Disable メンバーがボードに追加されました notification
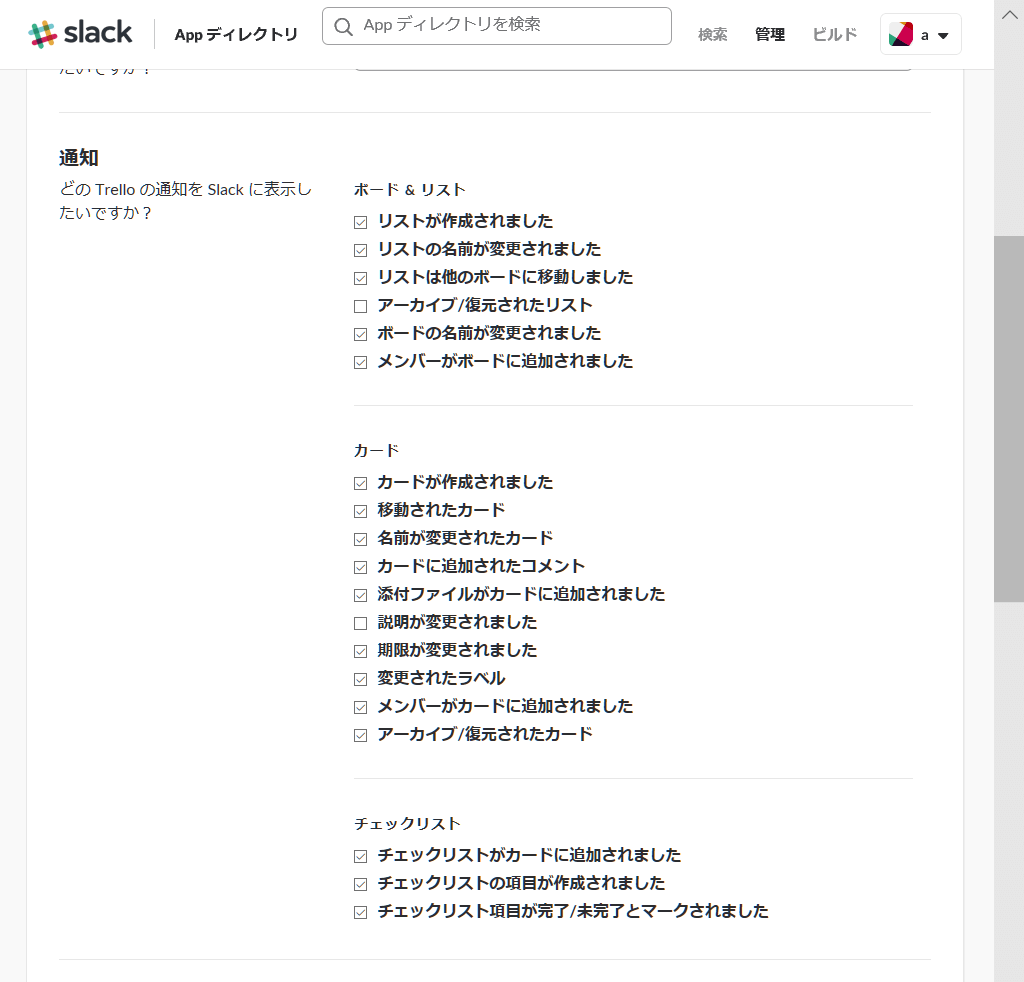Viewport: 1024px width, 982px height. pos(361,362)
